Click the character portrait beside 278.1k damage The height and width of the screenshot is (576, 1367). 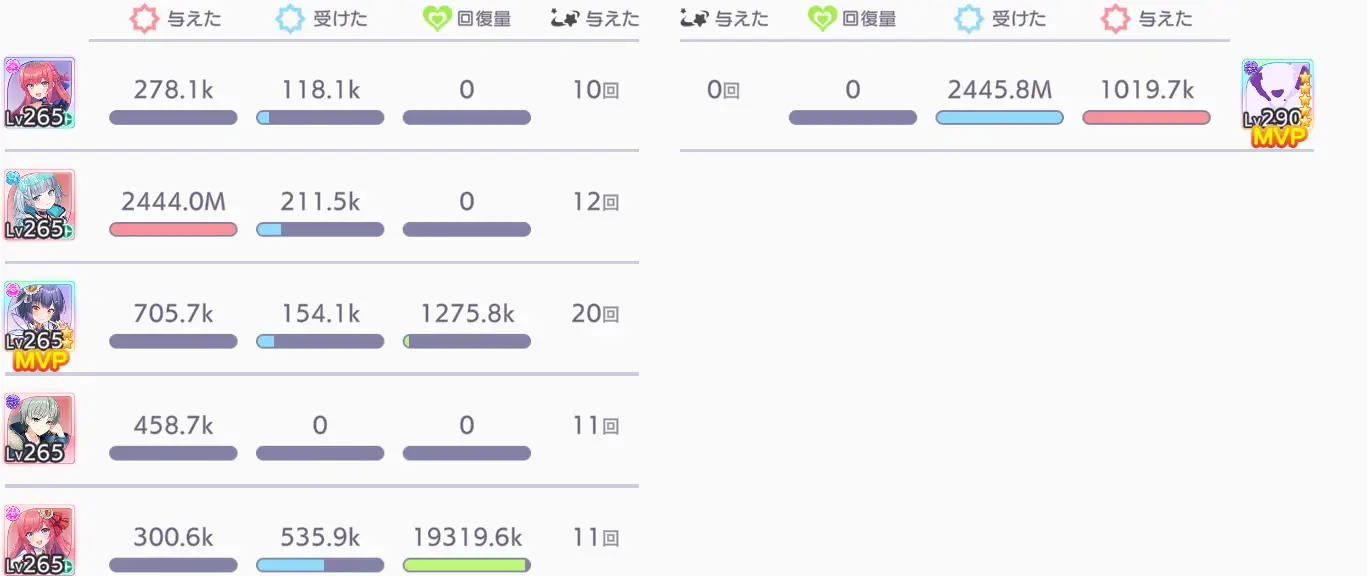[40, 93]
